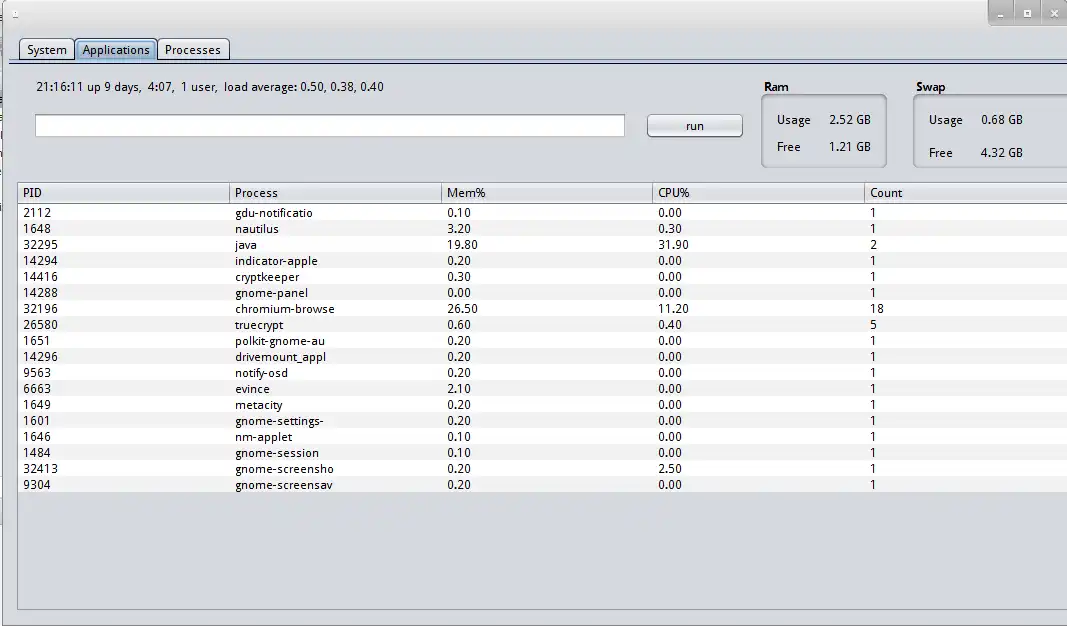Open the Processes tab
The height and width of the screenshot is (626, 1067).
(193, 50)
